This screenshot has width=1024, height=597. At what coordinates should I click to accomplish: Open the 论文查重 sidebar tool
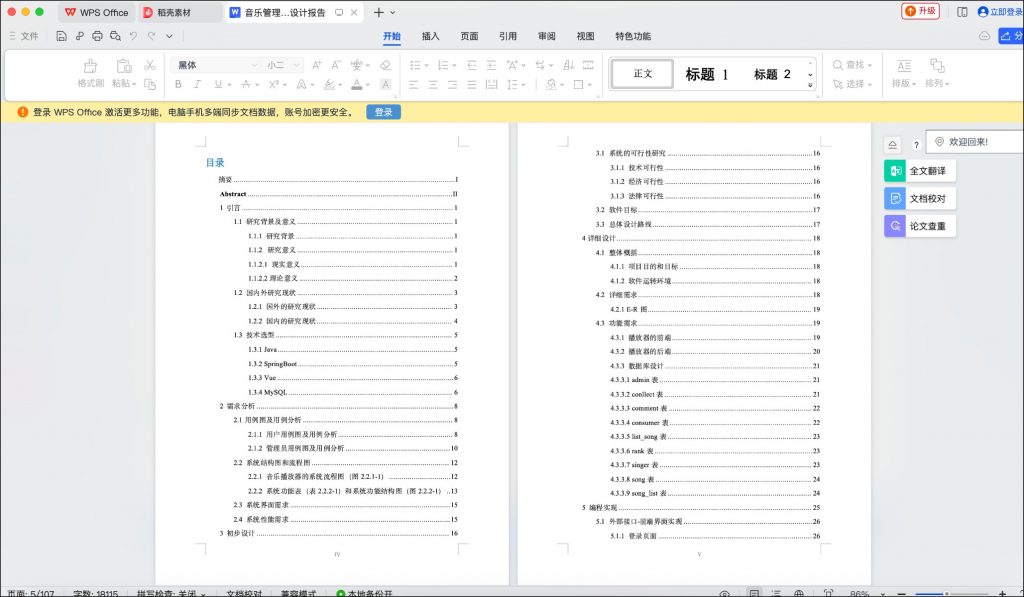click(919, 225)
